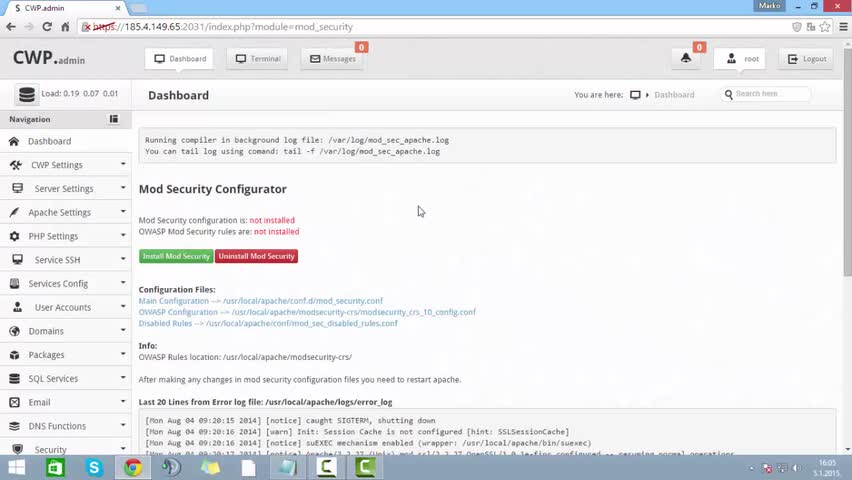Expand the Service SSH menu arrow

point(123,259)
